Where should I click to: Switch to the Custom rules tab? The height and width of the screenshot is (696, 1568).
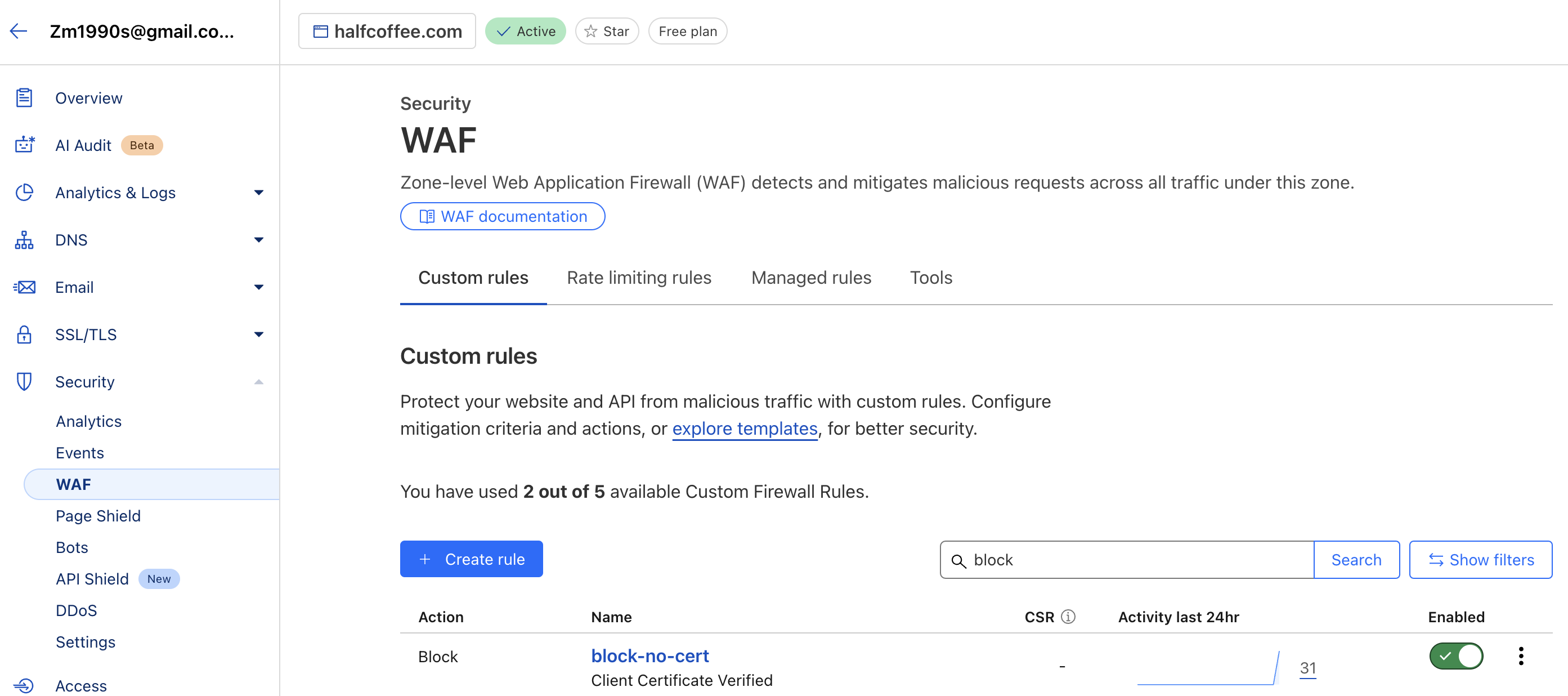[x=473, y=278]
